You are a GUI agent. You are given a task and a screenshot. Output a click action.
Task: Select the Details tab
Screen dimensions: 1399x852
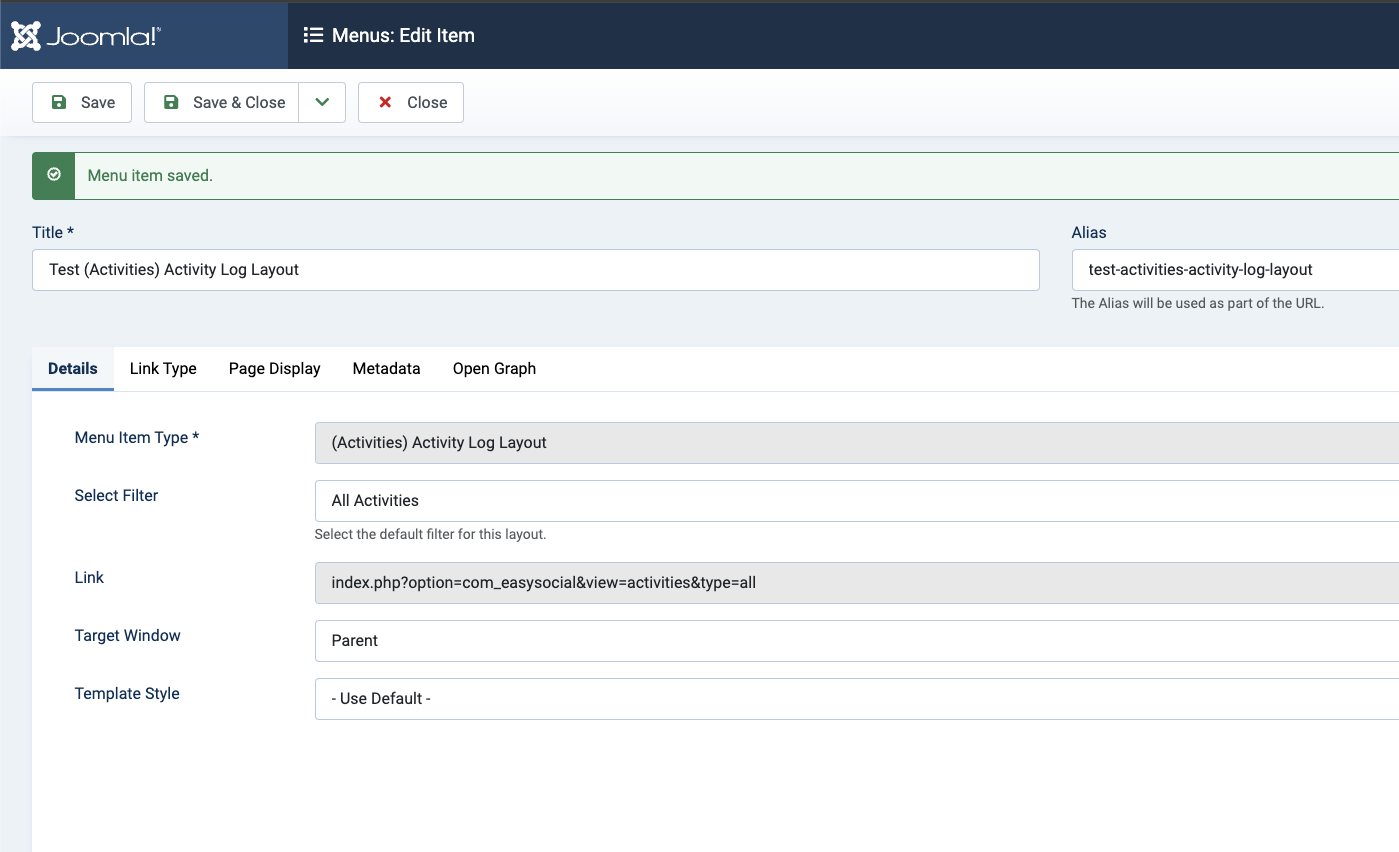73,369
